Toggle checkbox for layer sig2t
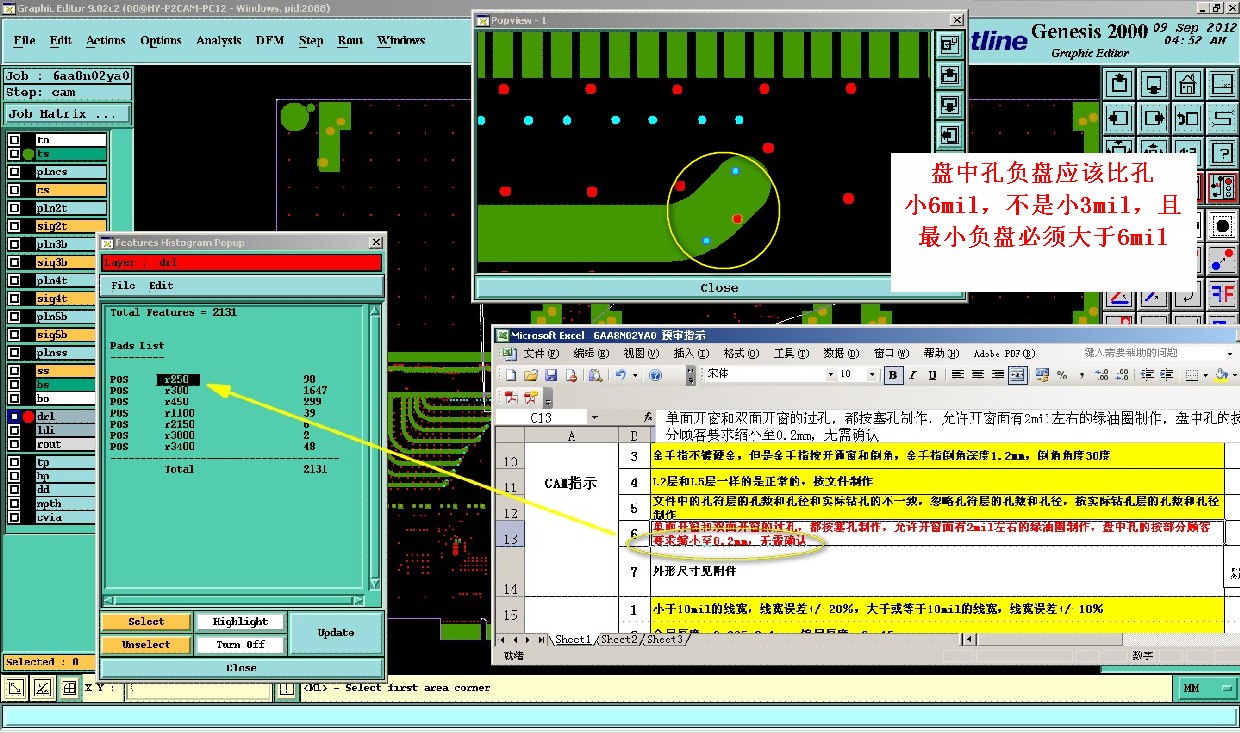This screenshot has height=733, width=1240. click(x=14, y=226)
